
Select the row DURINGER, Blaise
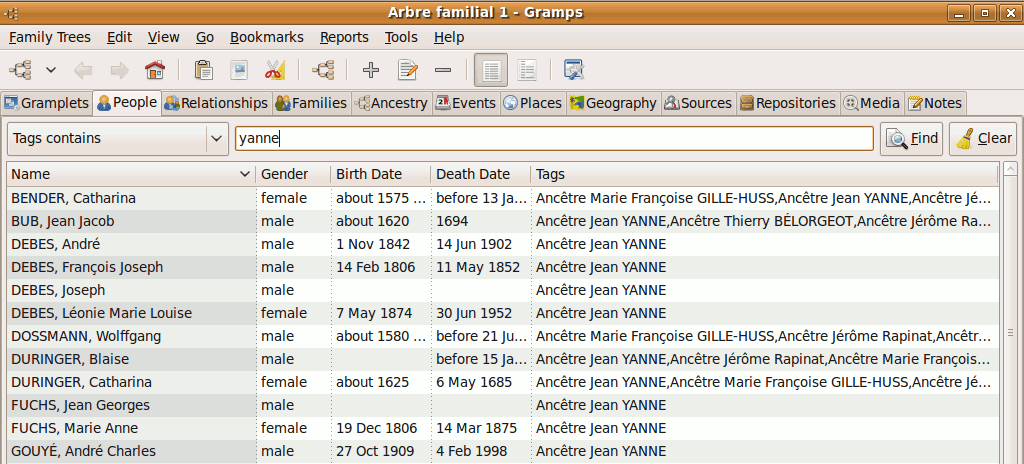click(x=503, y=359)
